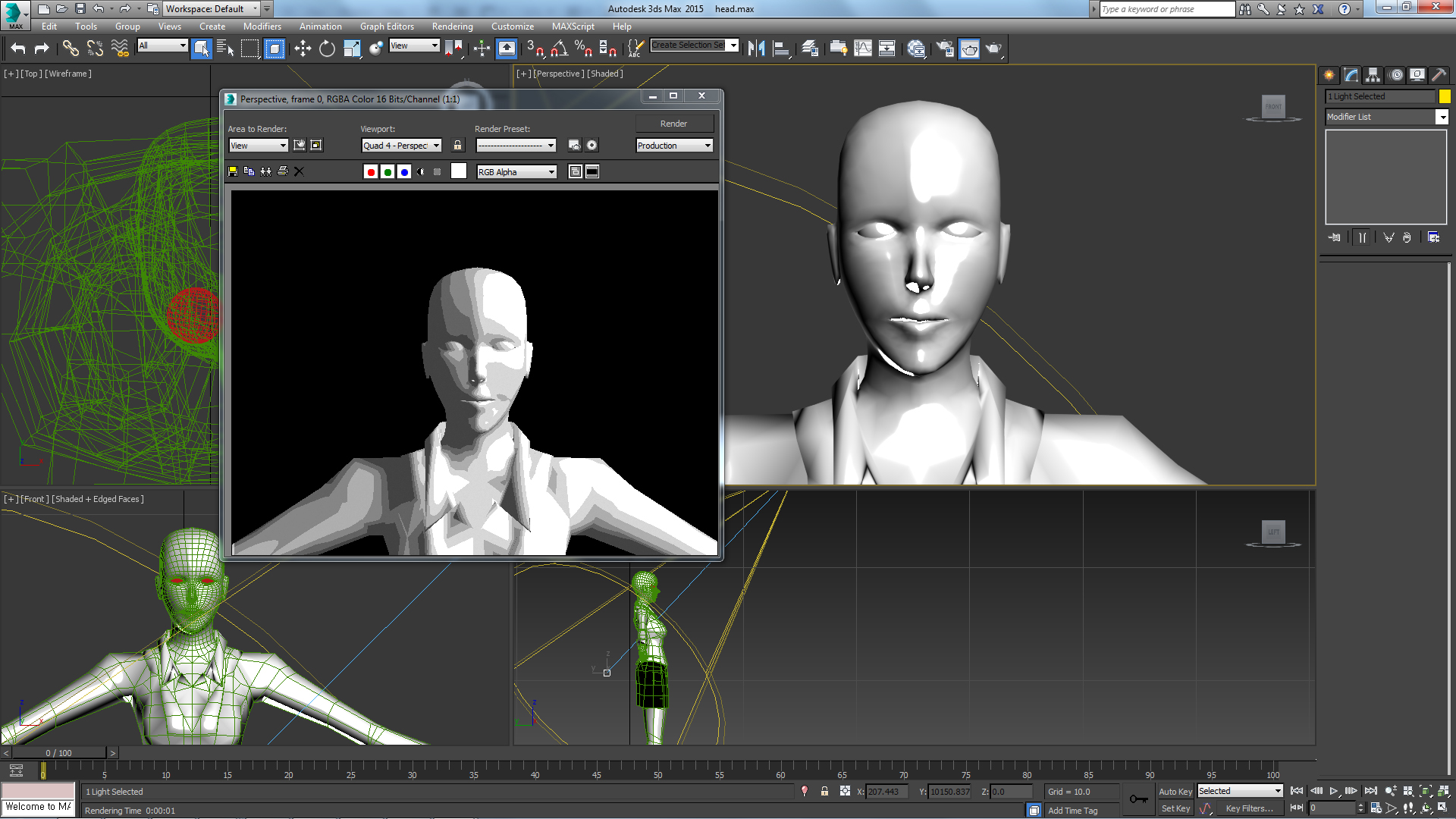Viewport: 1456px width, 819px height.
Task: Open the Graph Editors menu
Action: tap(387, 26)
